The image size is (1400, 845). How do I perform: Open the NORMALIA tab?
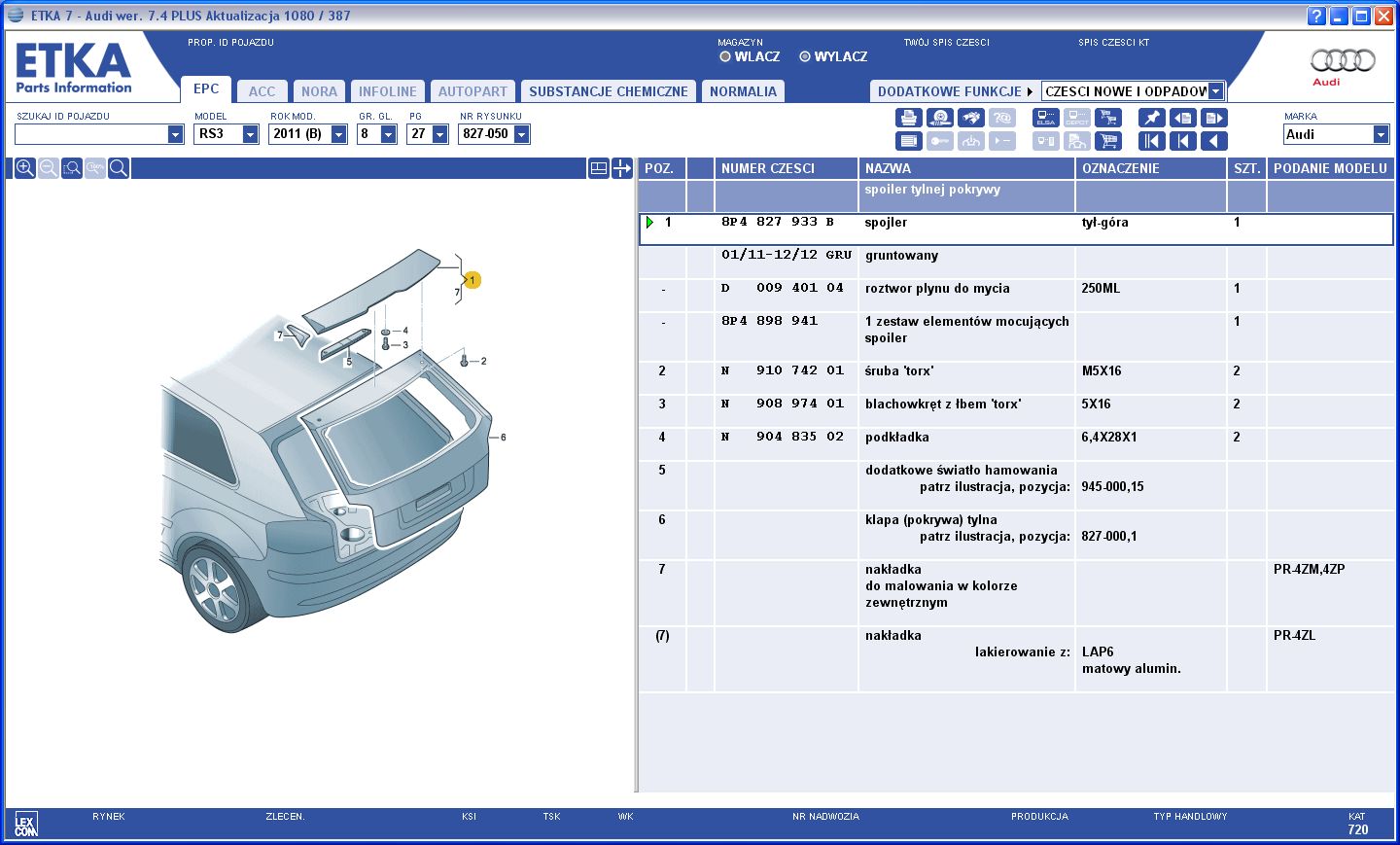click(743, 91)
